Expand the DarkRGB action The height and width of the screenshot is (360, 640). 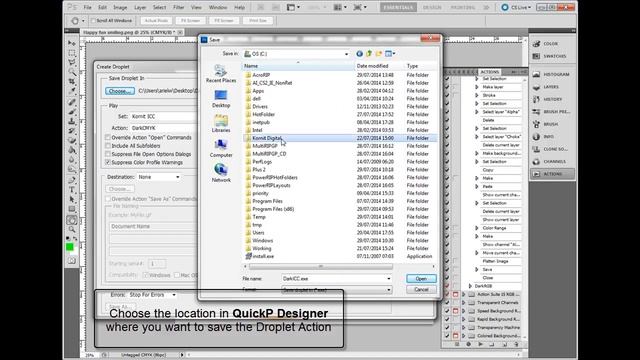470,286
